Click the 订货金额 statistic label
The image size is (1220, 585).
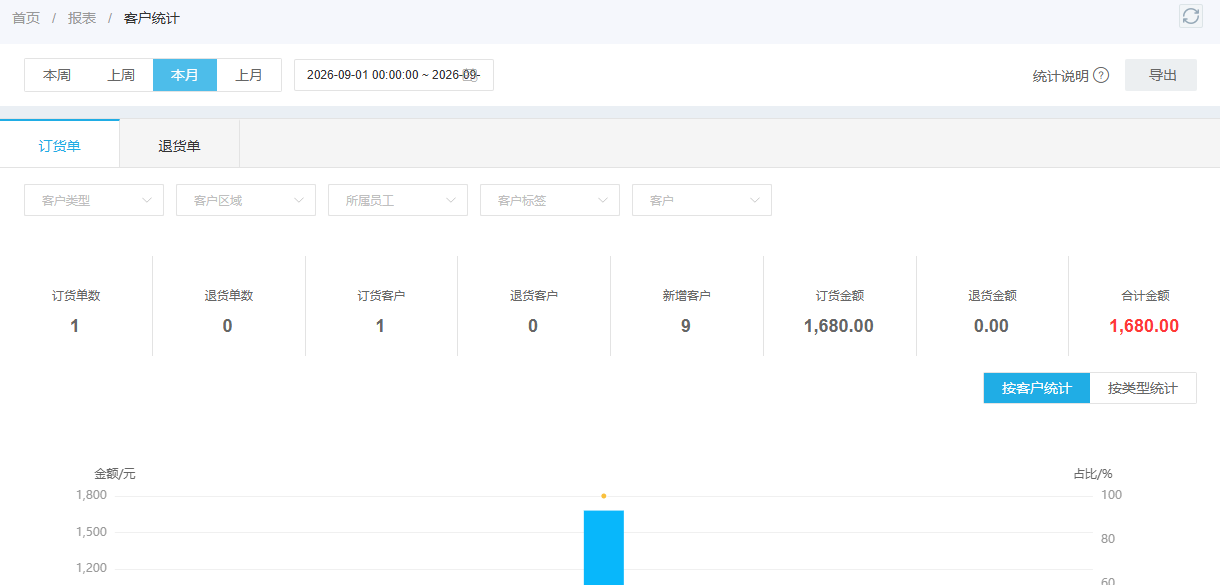(x=840, y=296)
